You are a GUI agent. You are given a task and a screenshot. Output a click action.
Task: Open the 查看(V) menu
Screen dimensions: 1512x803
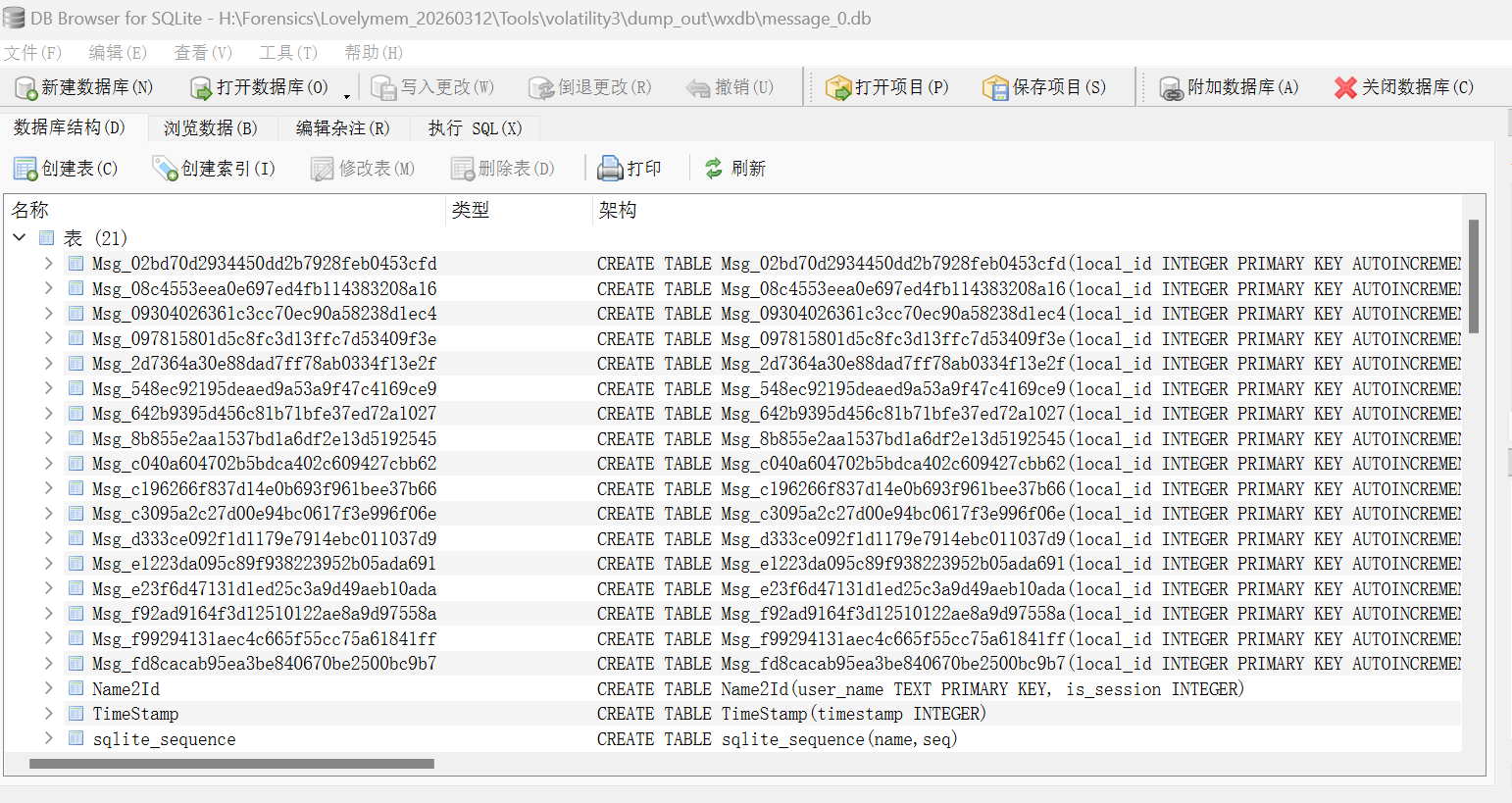[x=203, y=53]
